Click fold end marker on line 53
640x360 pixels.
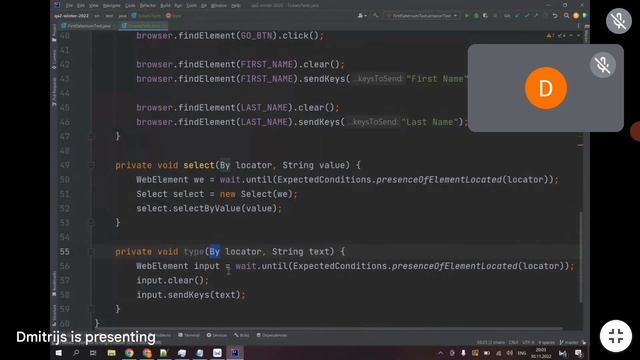pos(92,222)
